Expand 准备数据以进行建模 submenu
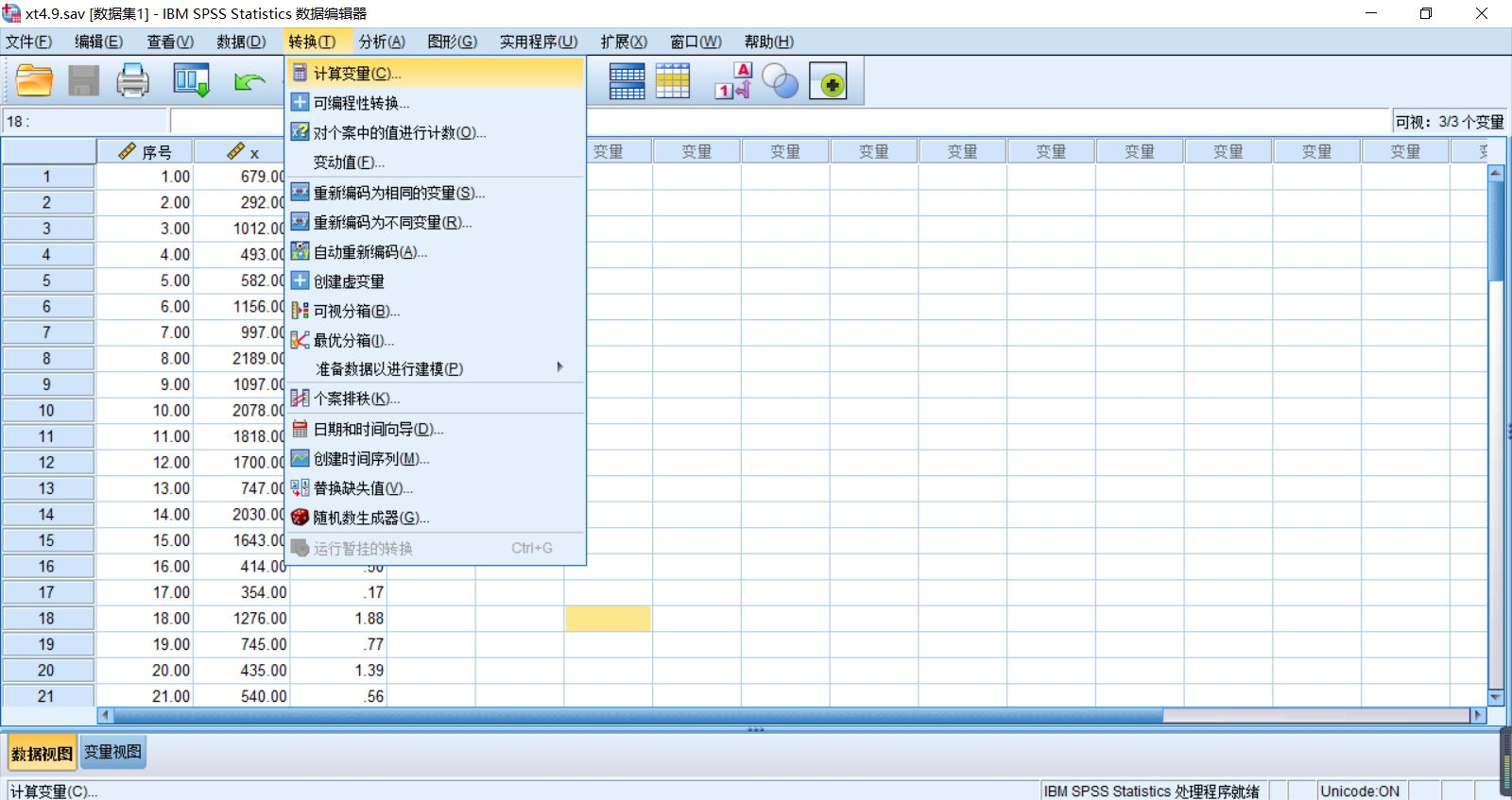The width and height of the screenshot is (1512, 800). click(435, 368)
